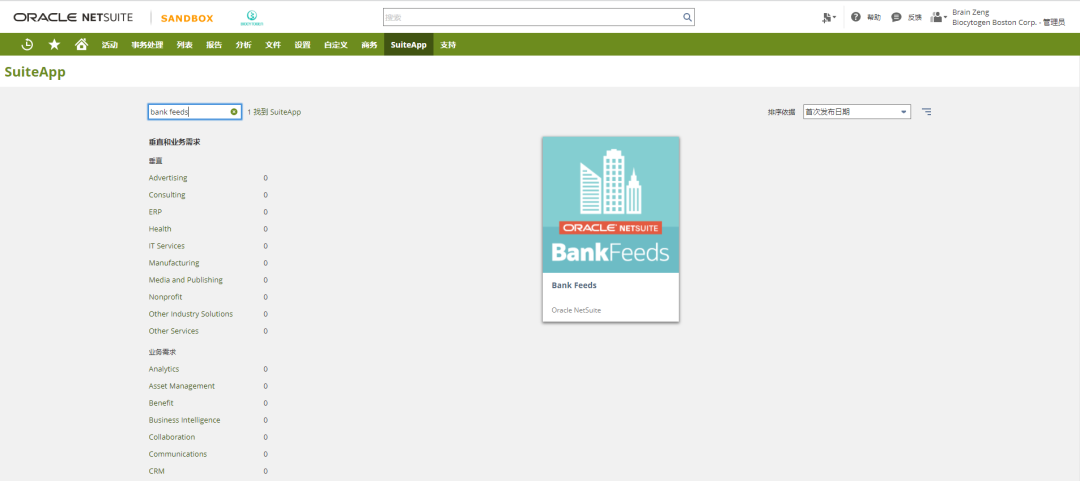This screenshot has height=481, width=1080.
Task: Filter by Other Industry Solutions category
Action: click(191, 314)
